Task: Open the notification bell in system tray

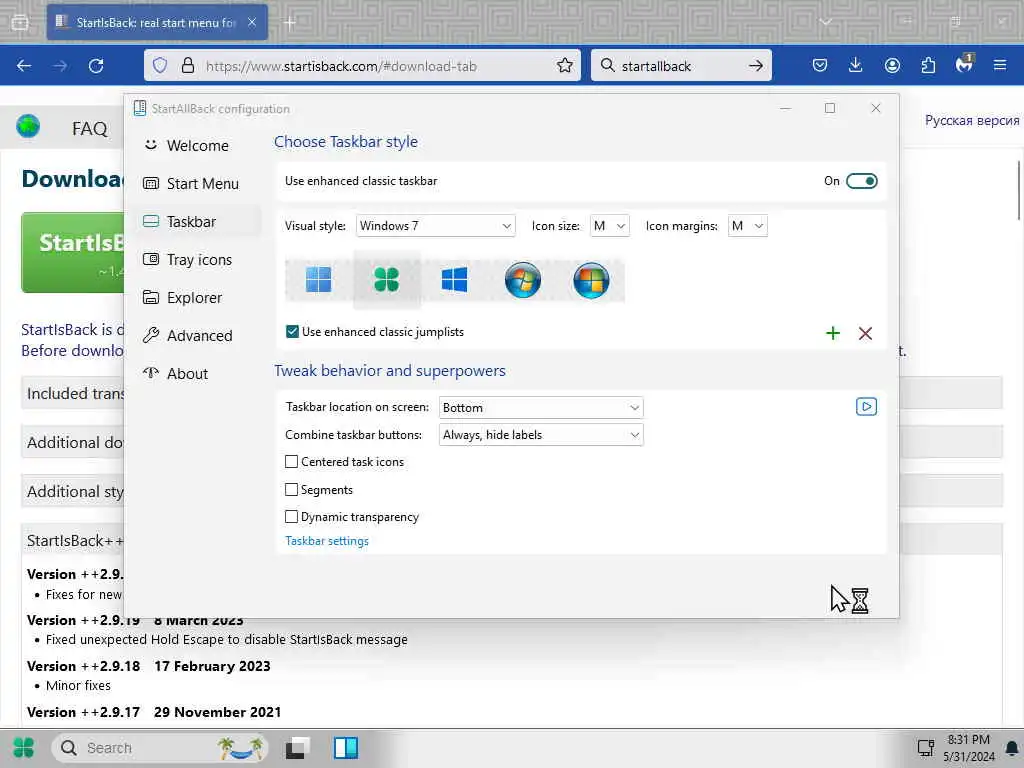Action: 1012,748
